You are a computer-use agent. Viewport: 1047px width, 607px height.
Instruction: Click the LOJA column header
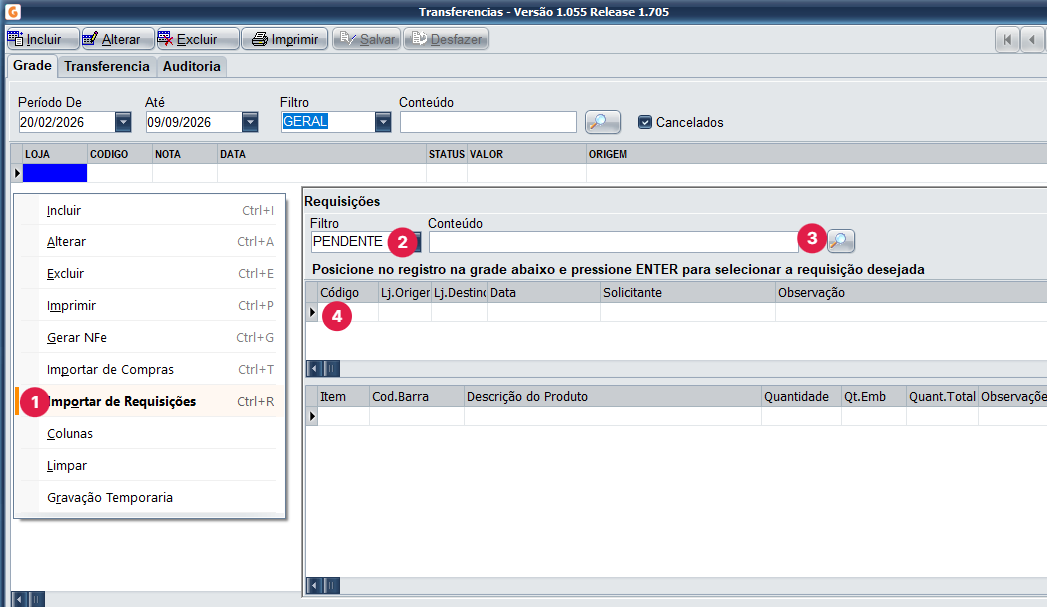pos(55,154)
